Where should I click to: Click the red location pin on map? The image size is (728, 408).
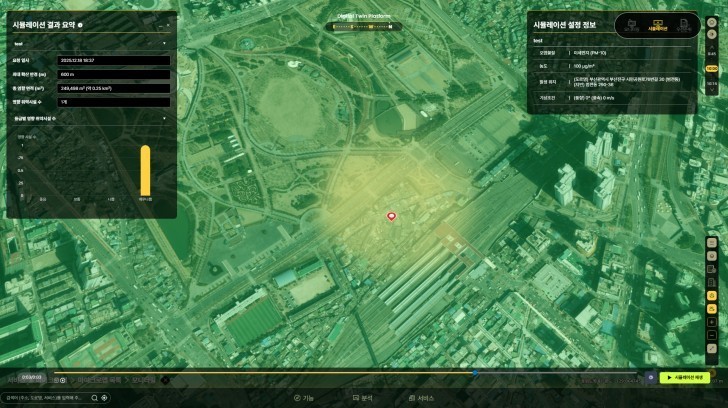tap(391, 216)
